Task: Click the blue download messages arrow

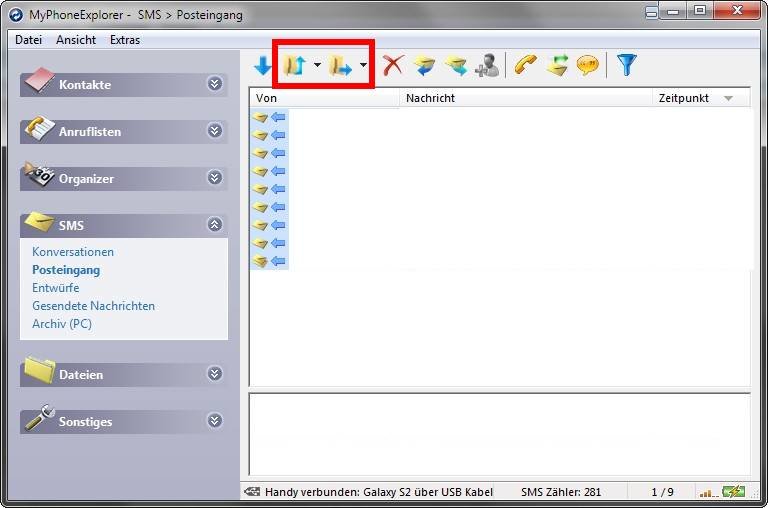Action: point(263,65)
